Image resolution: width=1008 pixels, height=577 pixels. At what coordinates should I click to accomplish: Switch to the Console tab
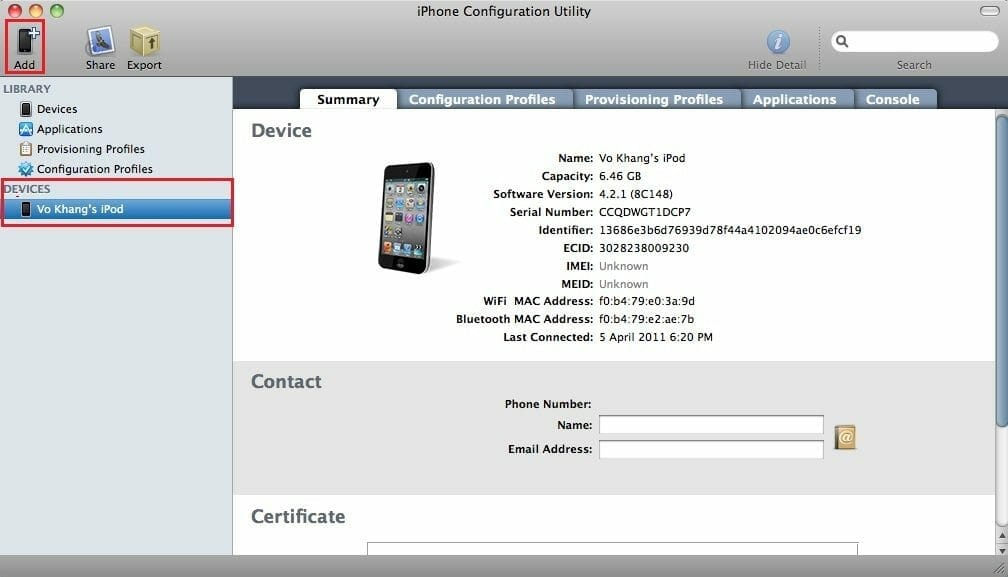(892, 99)
